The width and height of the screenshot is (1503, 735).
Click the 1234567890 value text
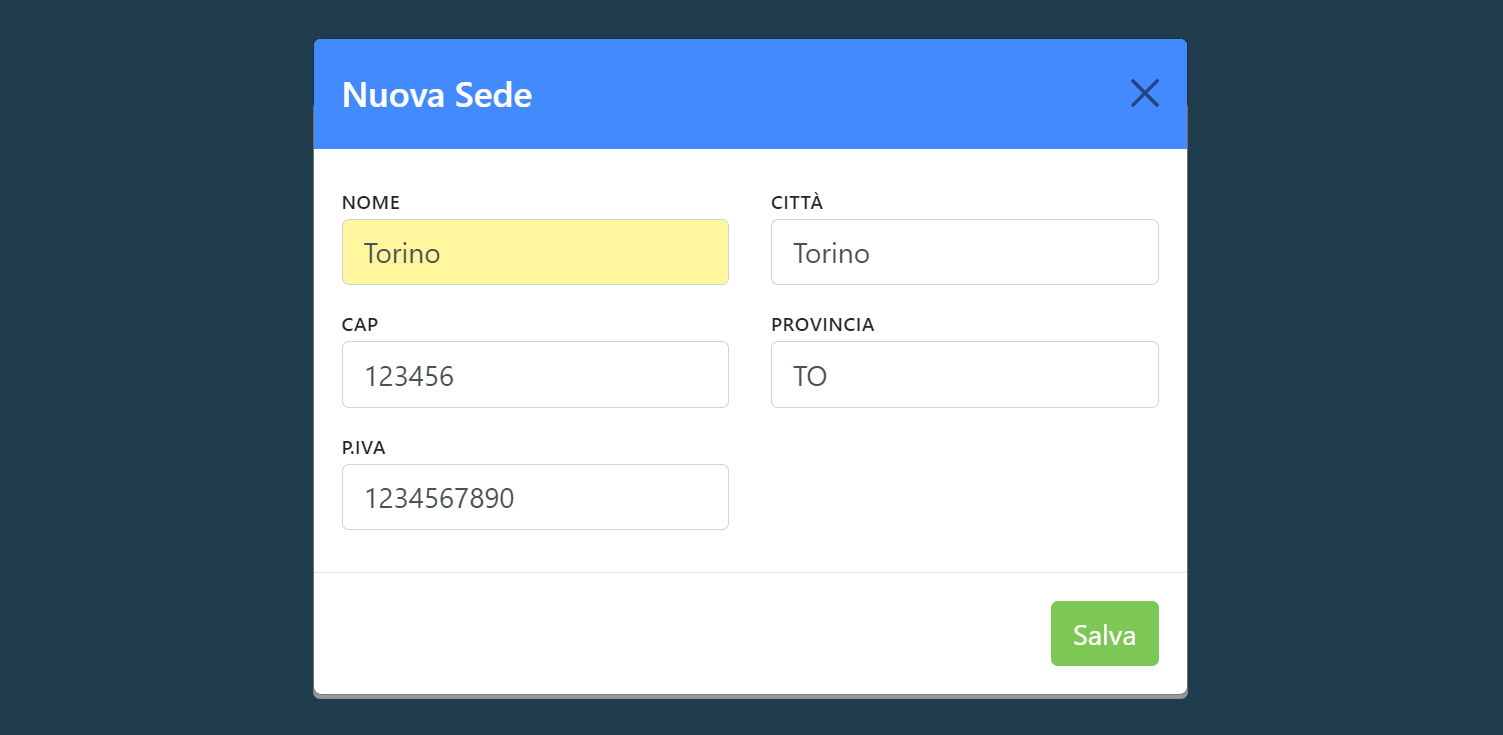point(439,498)
